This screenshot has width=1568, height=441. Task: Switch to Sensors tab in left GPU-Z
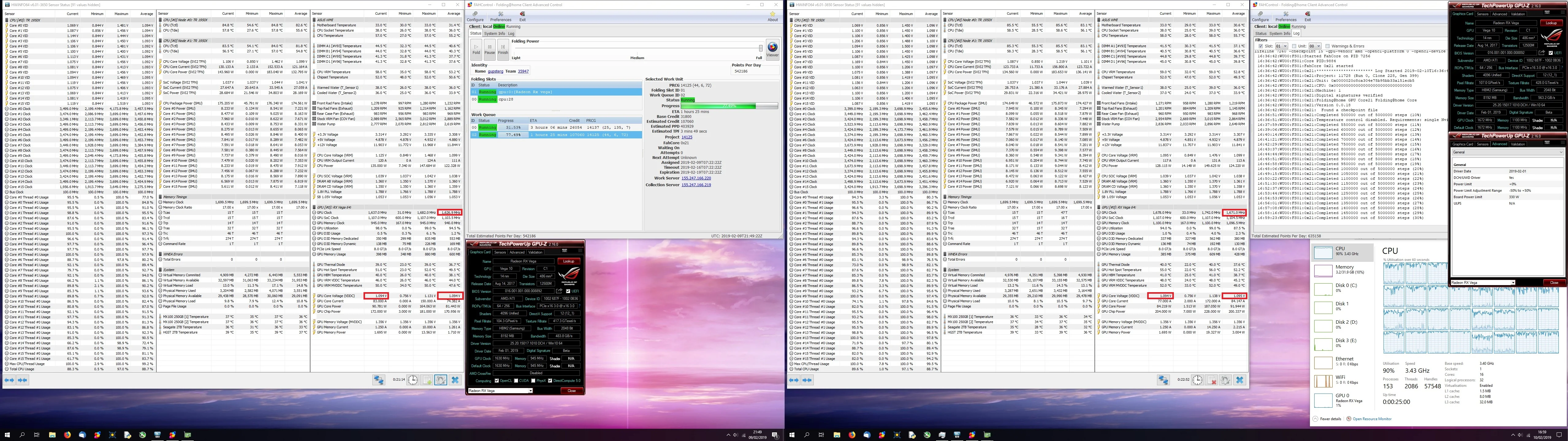click(x=500, y=252)
